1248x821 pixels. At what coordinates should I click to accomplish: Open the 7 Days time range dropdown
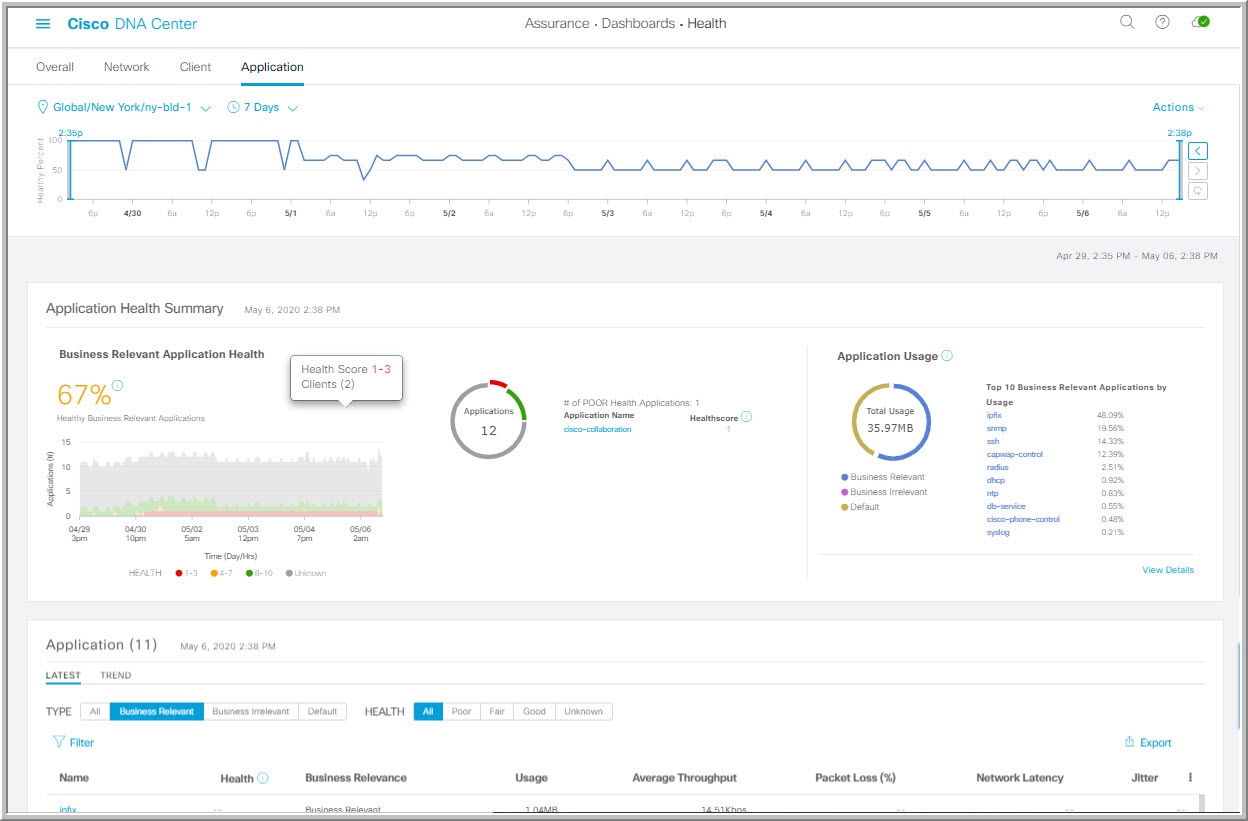click(263, 107)
